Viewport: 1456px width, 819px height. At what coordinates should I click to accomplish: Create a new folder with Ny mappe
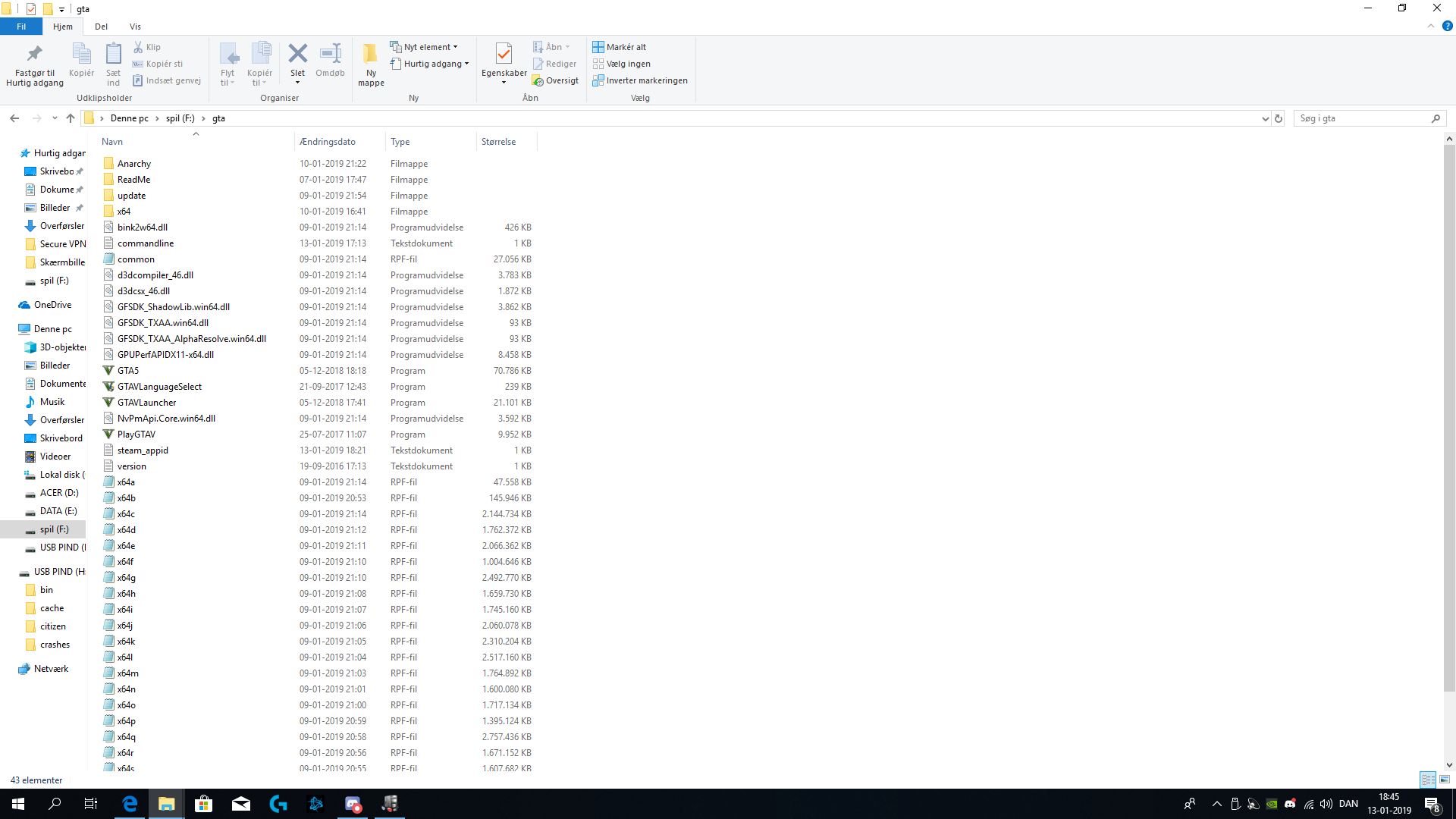(x=371, y=64)
